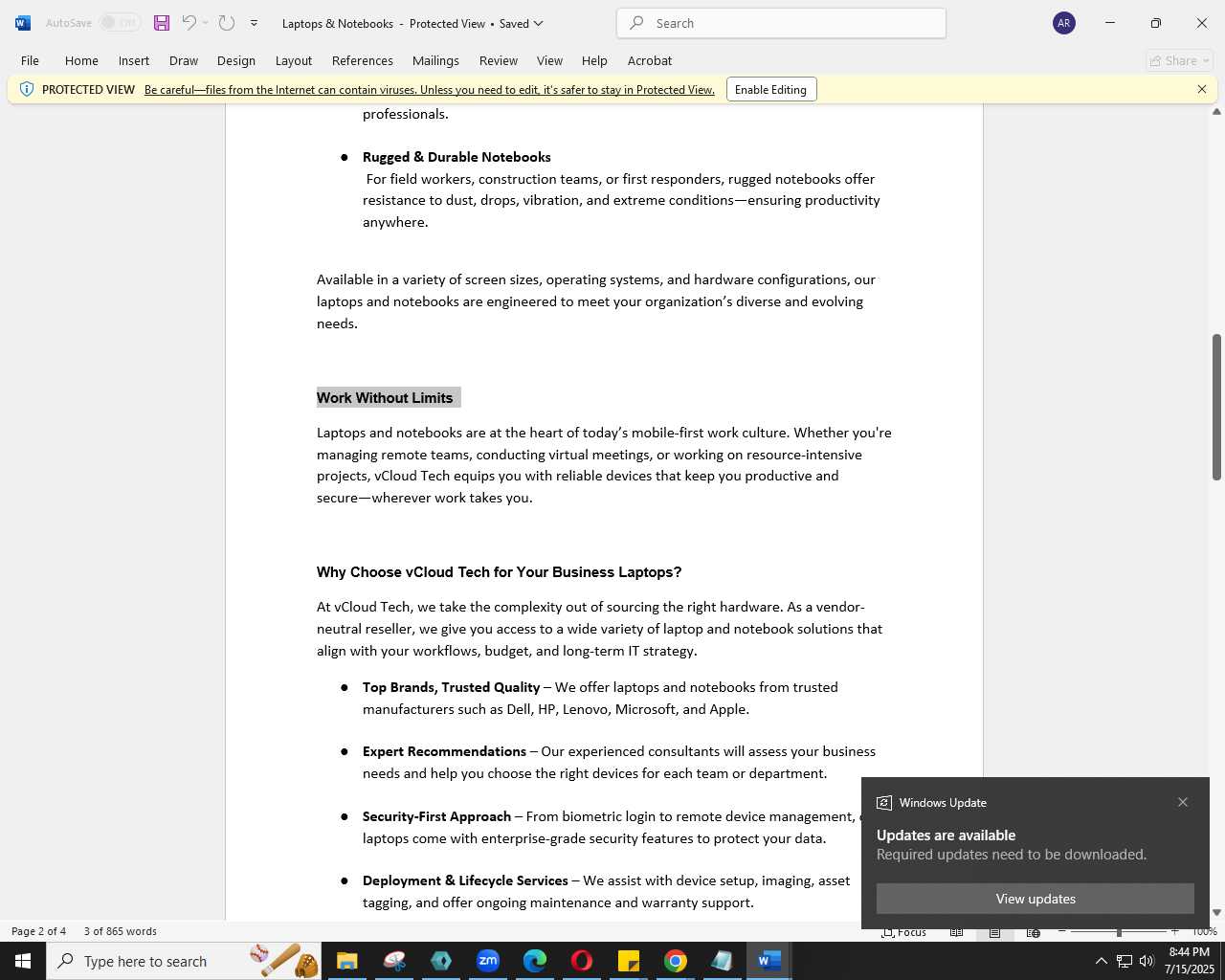1225x980 pixels.
Task: Show hidden system tray icons chevron
Action: [x=1101, y=961]
